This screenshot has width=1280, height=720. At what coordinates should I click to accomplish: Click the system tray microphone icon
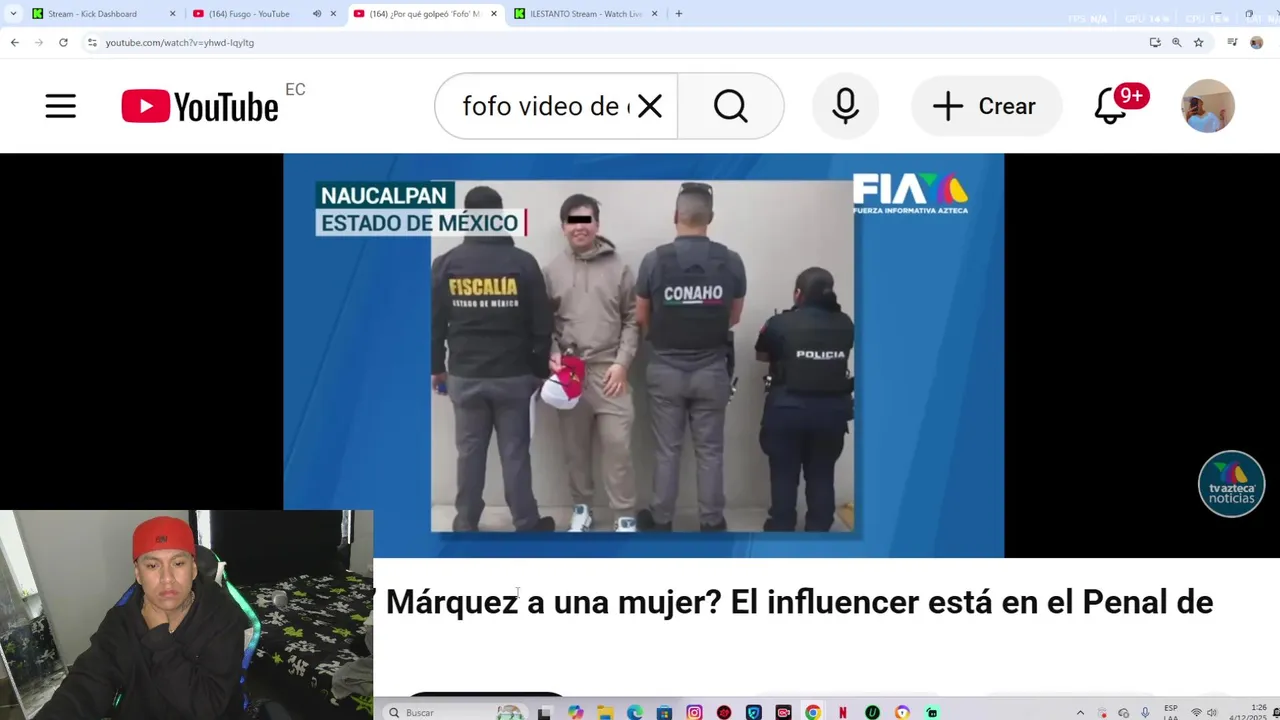point(1145,712)
